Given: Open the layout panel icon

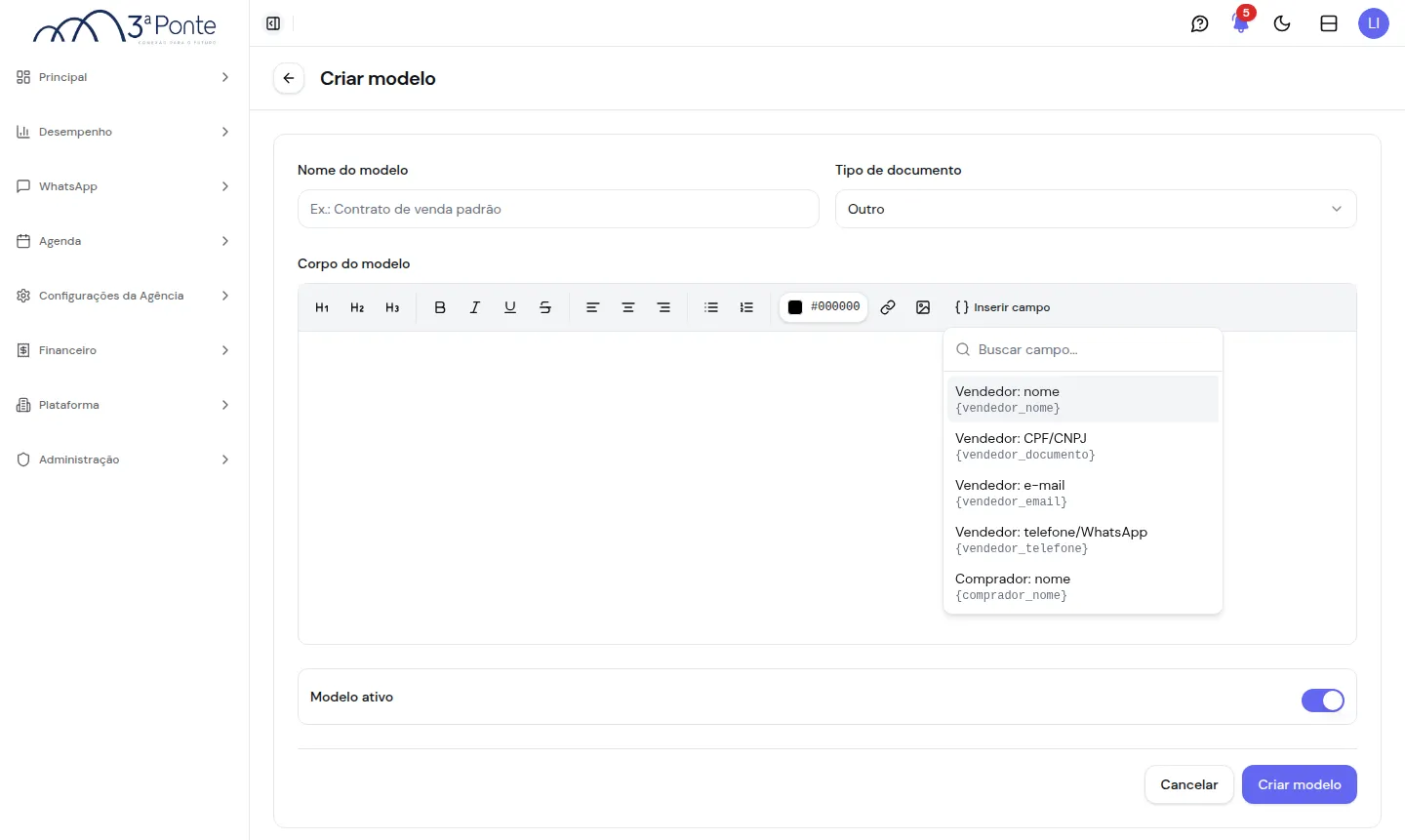Looking at the screenshot, I should click(1329, 23).
